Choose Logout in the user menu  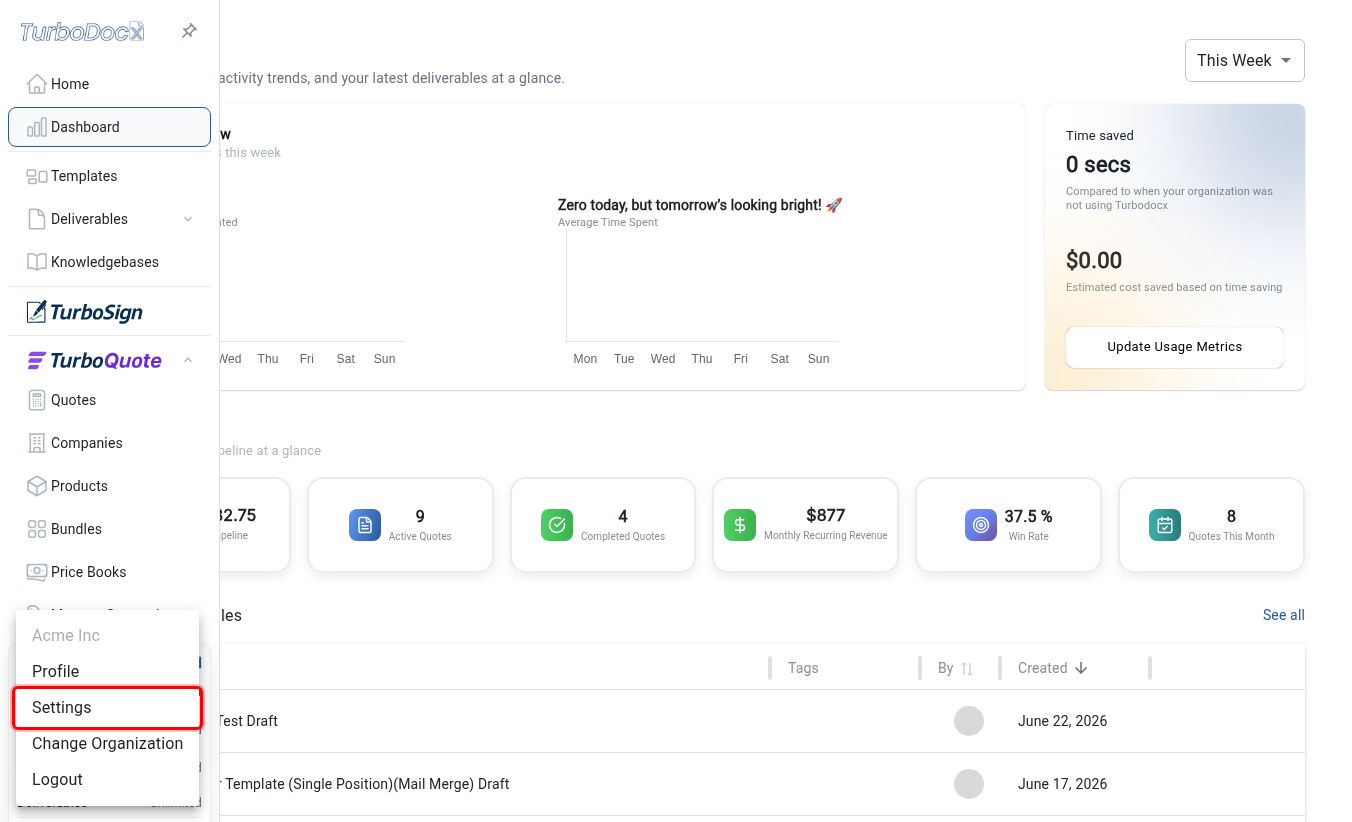[108, 780]
